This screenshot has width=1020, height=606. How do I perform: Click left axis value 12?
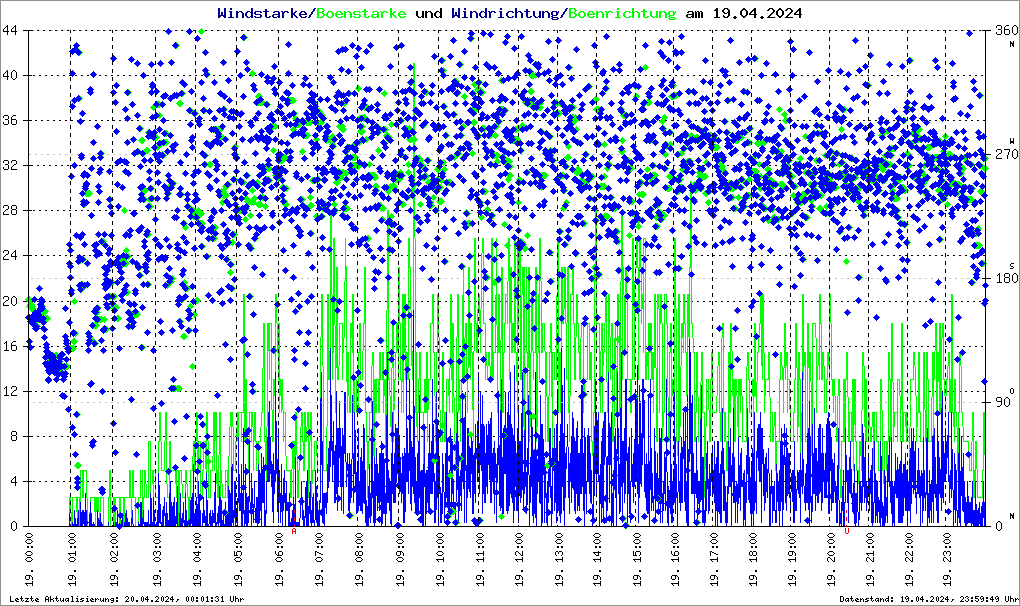click(x=10, y=391)
